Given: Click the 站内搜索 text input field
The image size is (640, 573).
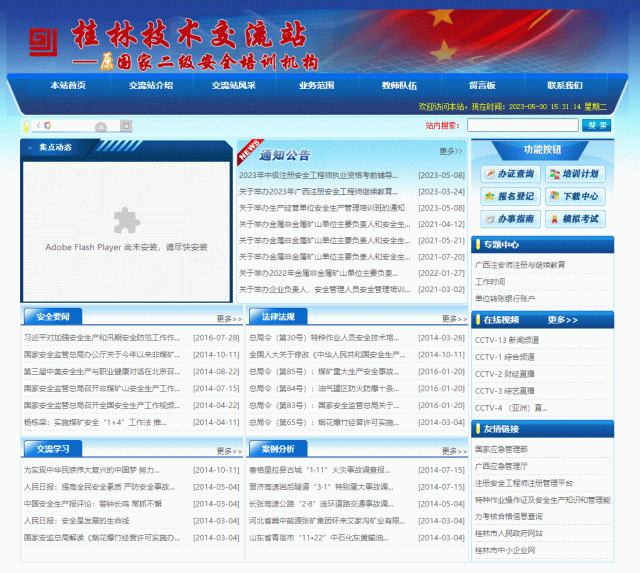Looking at the screenshot, I should click(522, 126).
